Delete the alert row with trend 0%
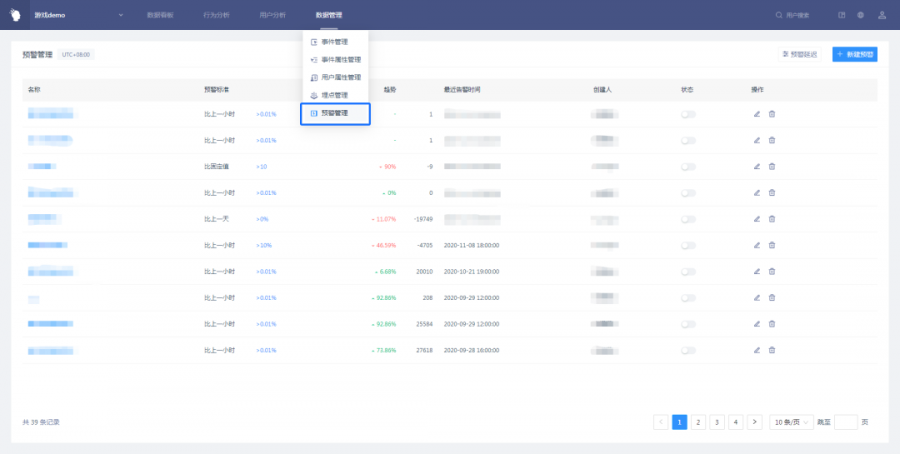Image resolution: width=900 pixels, height=454 pixels. tap(772, 193)
